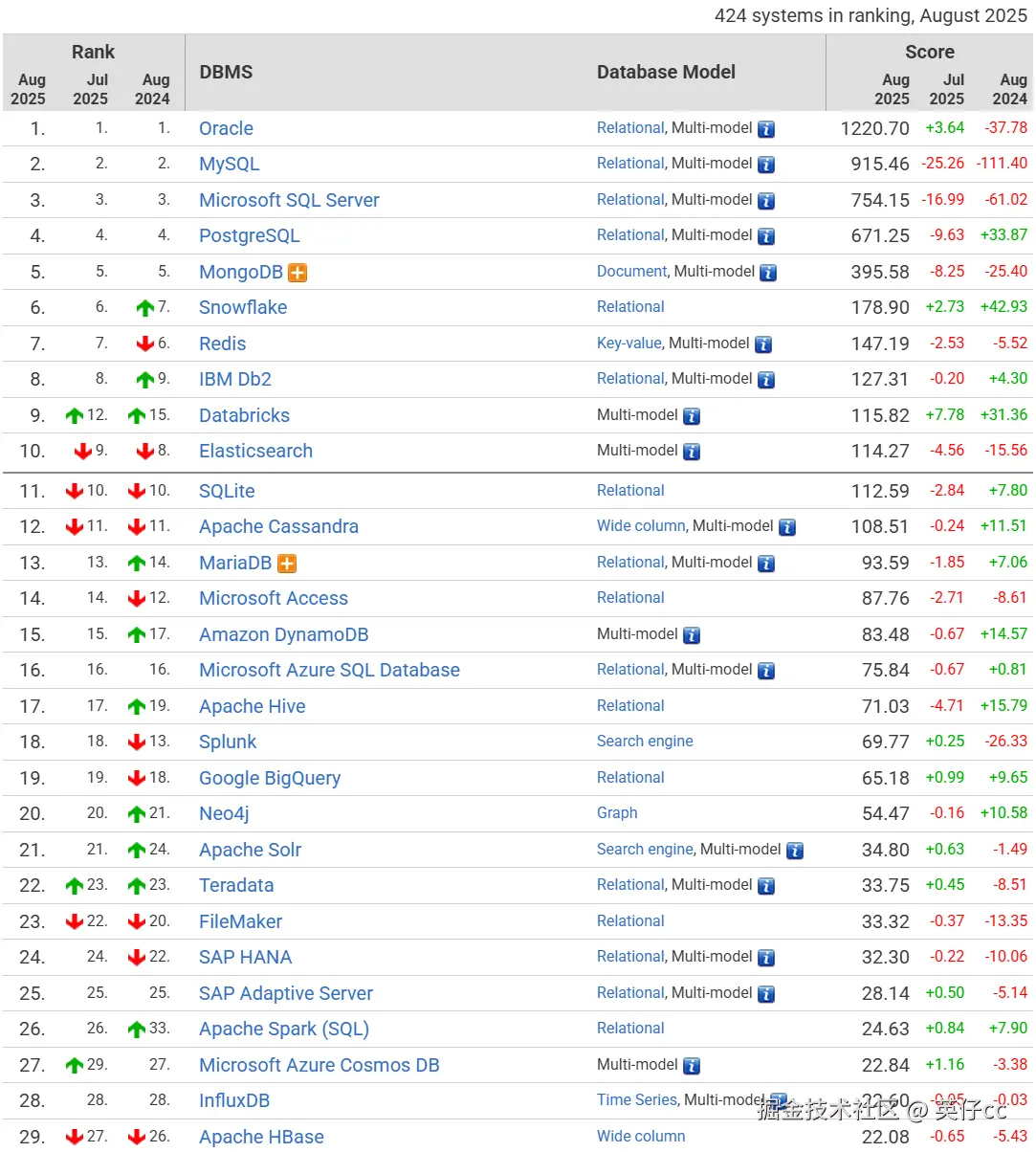Click the info icon in the Redis row

763,344
